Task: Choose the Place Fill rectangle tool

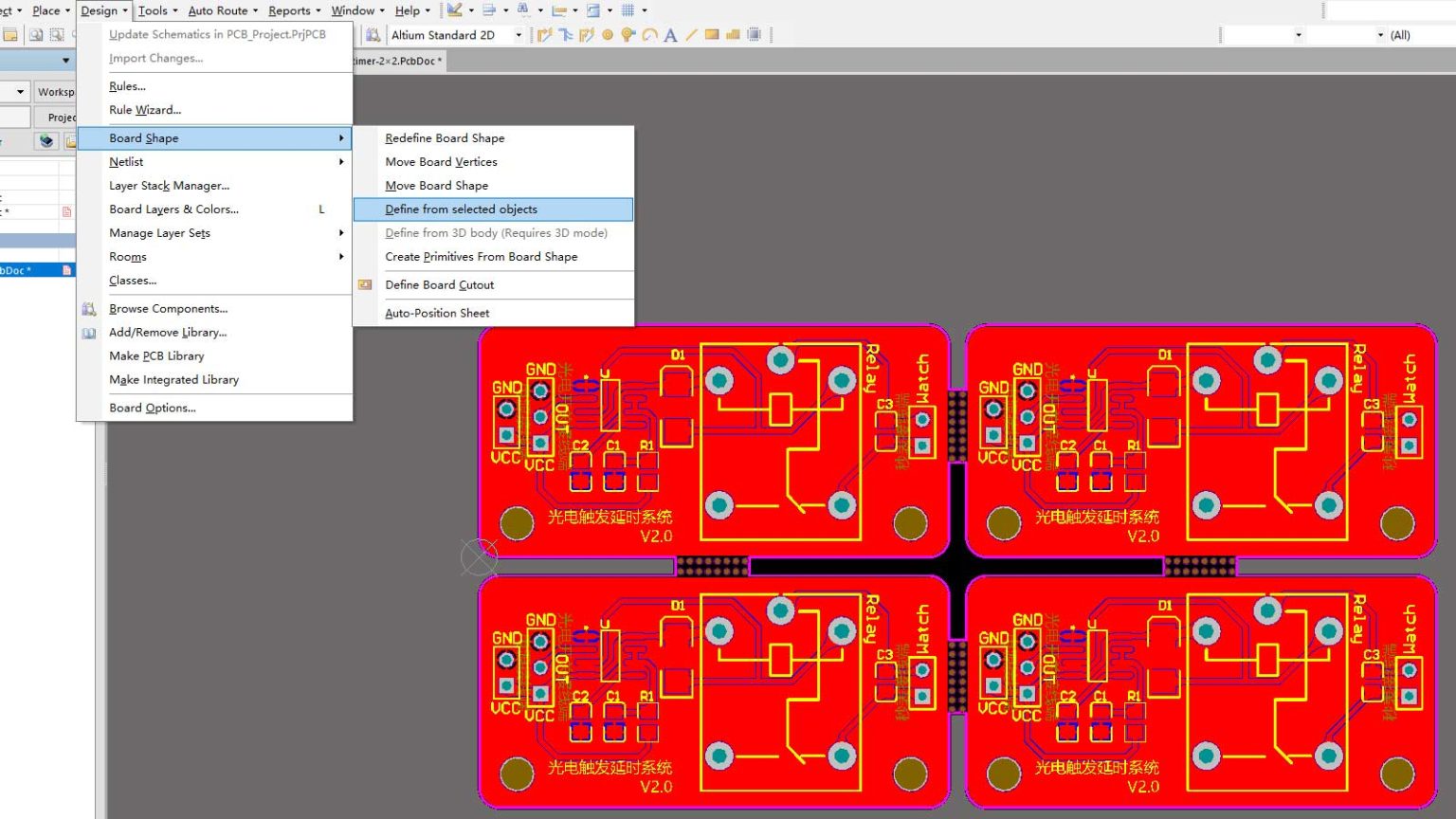Action: click(712, 35)
